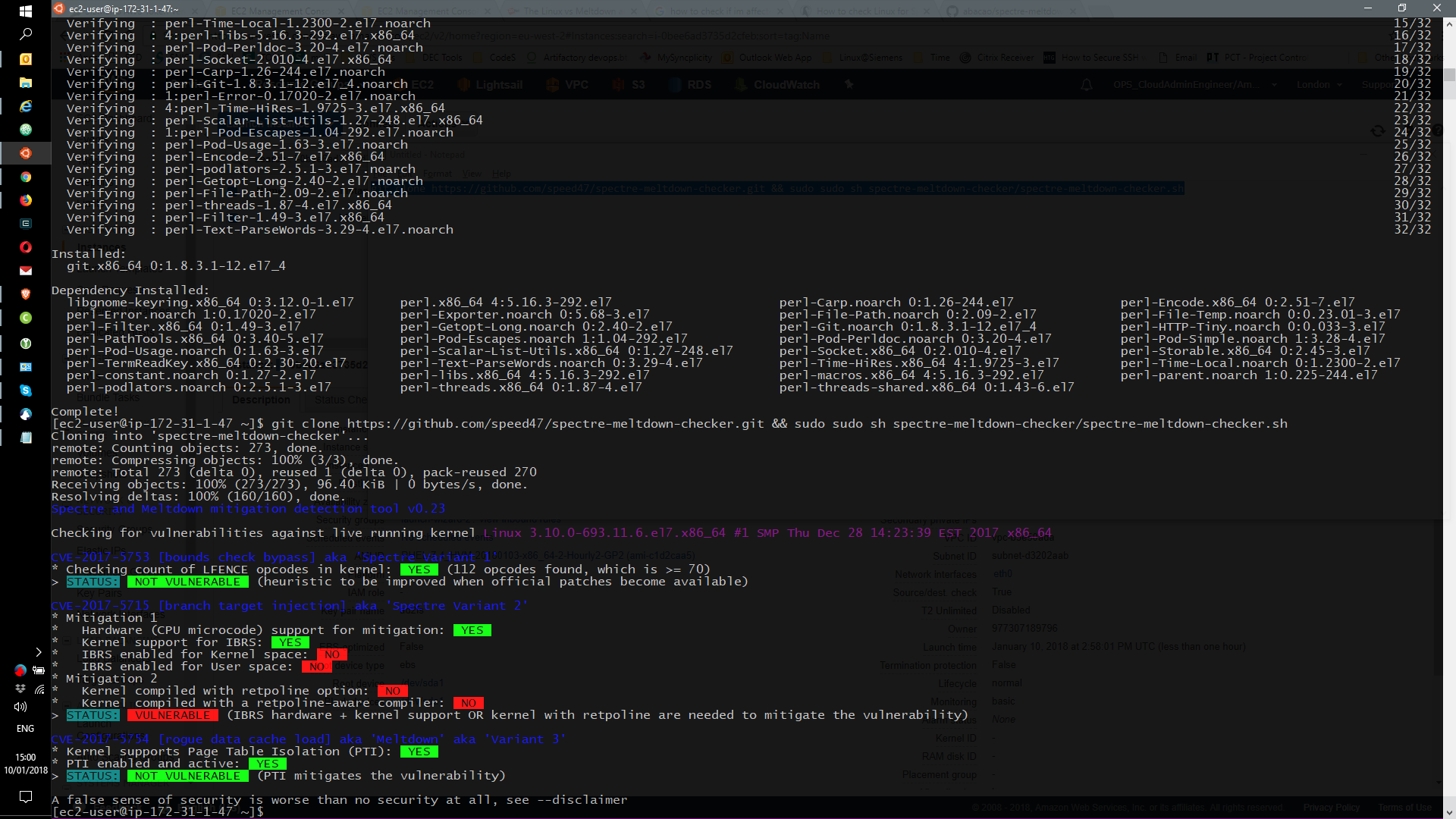This screenshot has width=1456, height=819.
Task: Click the taskbar search magnifier icon
Action: (25, 34)
